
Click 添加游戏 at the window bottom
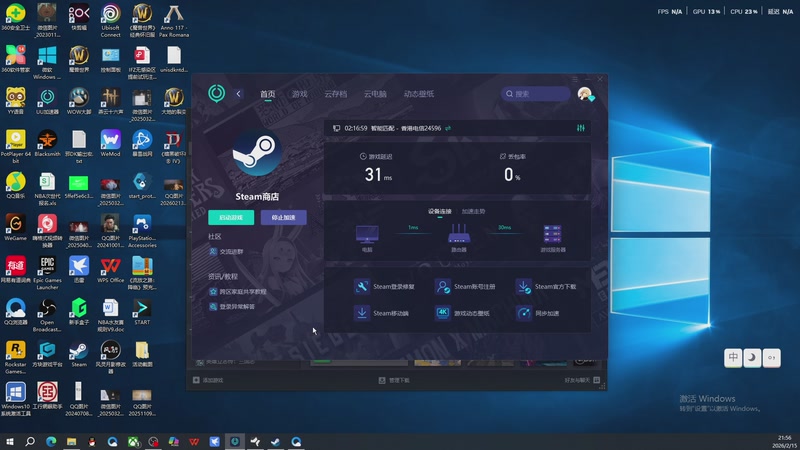click(x=208, y=380)
